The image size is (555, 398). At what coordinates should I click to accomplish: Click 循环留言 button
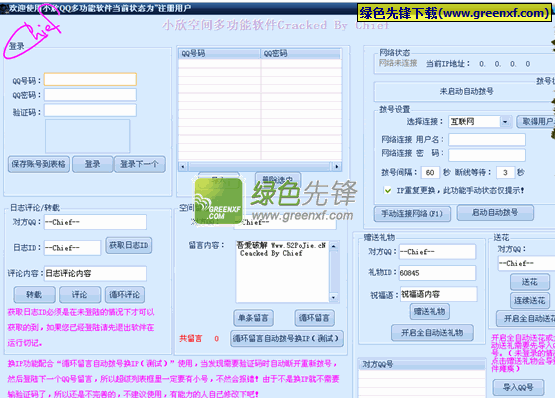[x=314, y=318]
